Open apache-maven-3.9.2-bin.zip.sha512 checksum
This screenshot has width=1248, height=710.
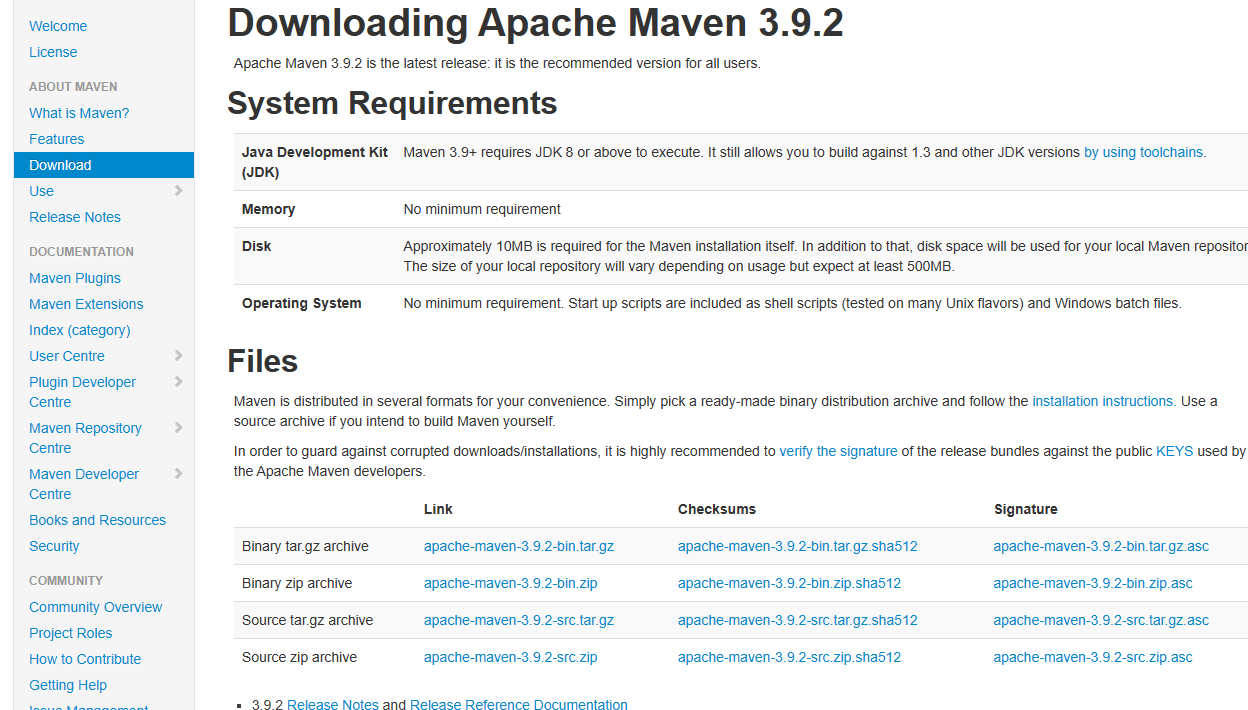point(789,583)
